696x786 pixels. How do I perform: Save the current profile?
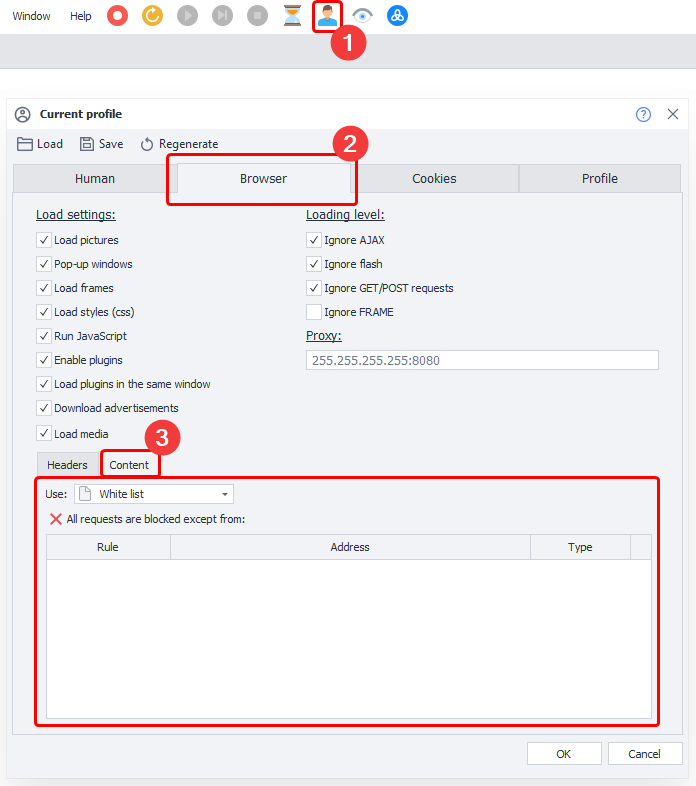pos(102,144)
